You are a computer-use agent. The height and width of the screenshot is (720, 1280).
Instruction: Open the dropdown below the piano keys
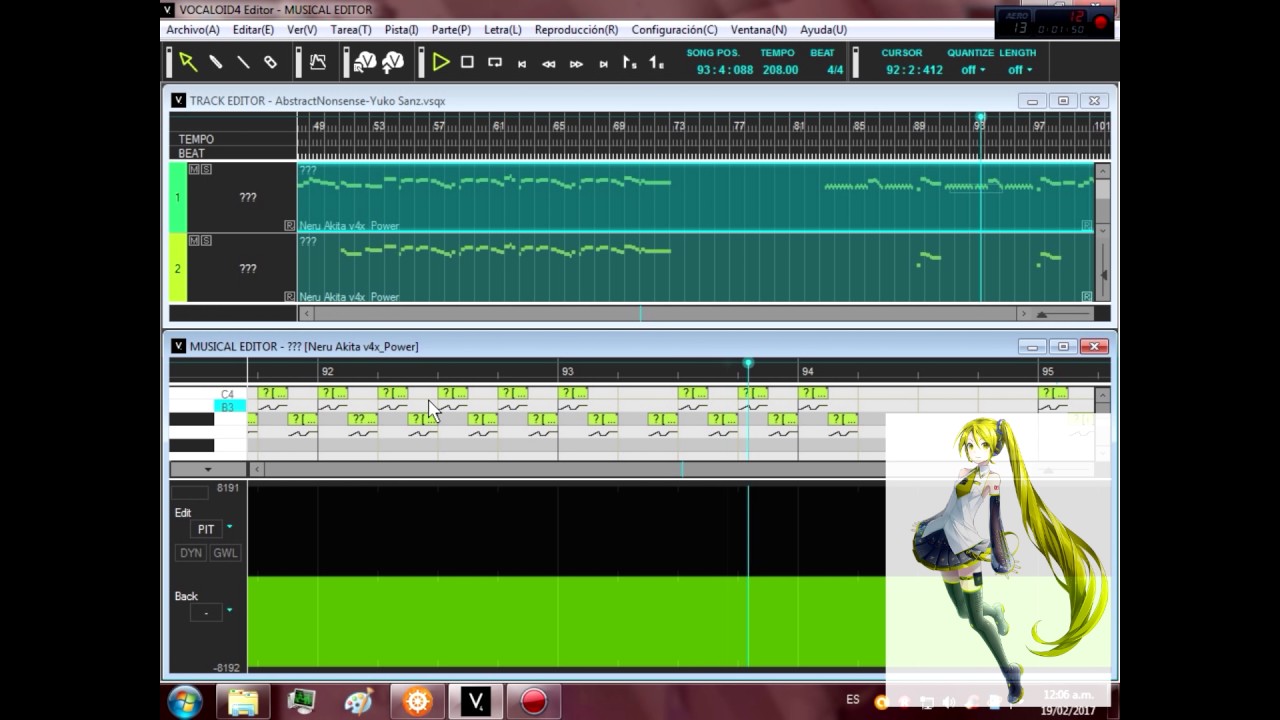208,469
